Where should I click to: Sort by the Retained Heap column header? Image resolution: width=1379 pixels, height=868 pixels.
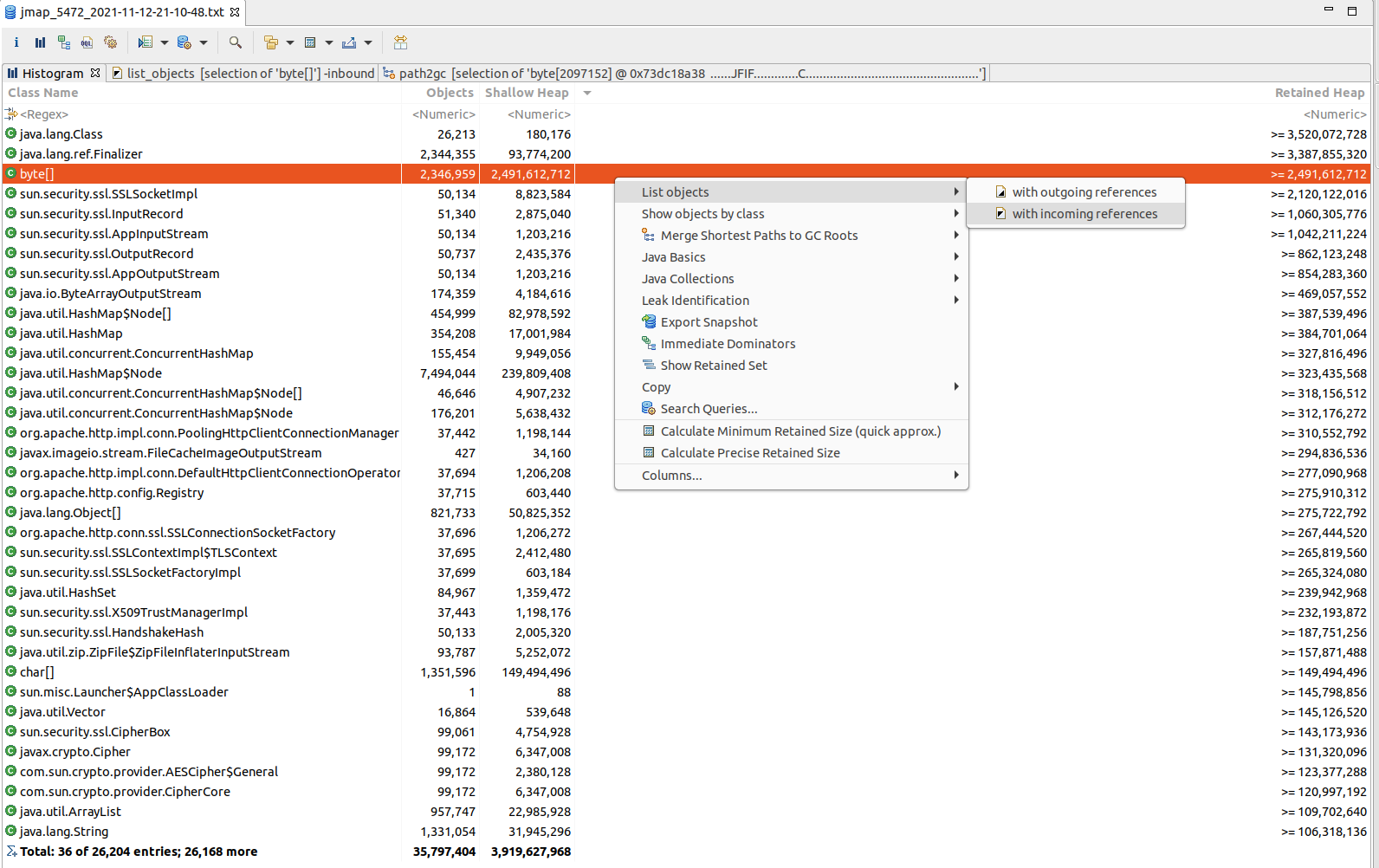1319,93
